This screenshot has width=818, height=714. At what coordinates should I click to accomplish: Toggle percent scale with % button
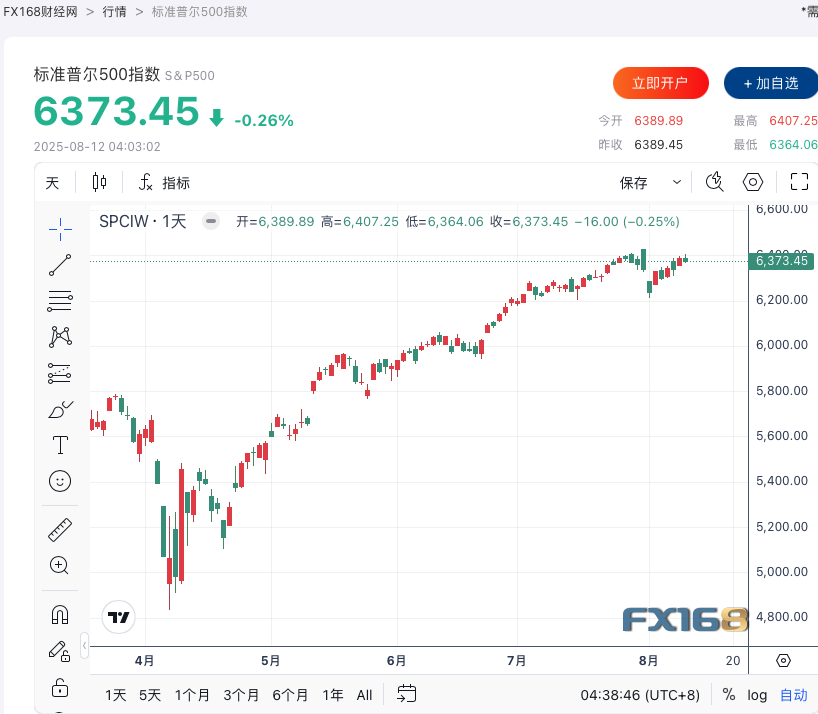click(729, 695)
